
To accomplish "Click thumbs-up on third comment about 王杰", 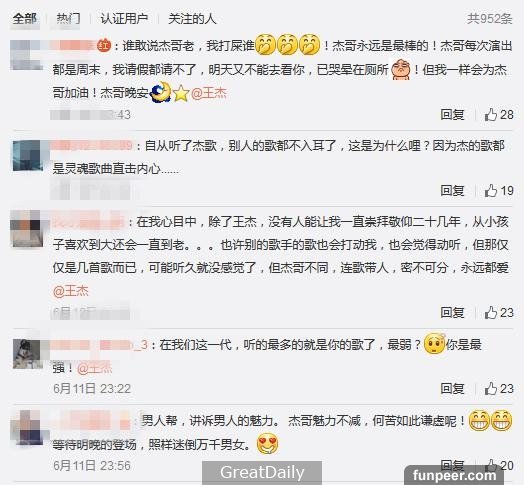I will point(490,313).
